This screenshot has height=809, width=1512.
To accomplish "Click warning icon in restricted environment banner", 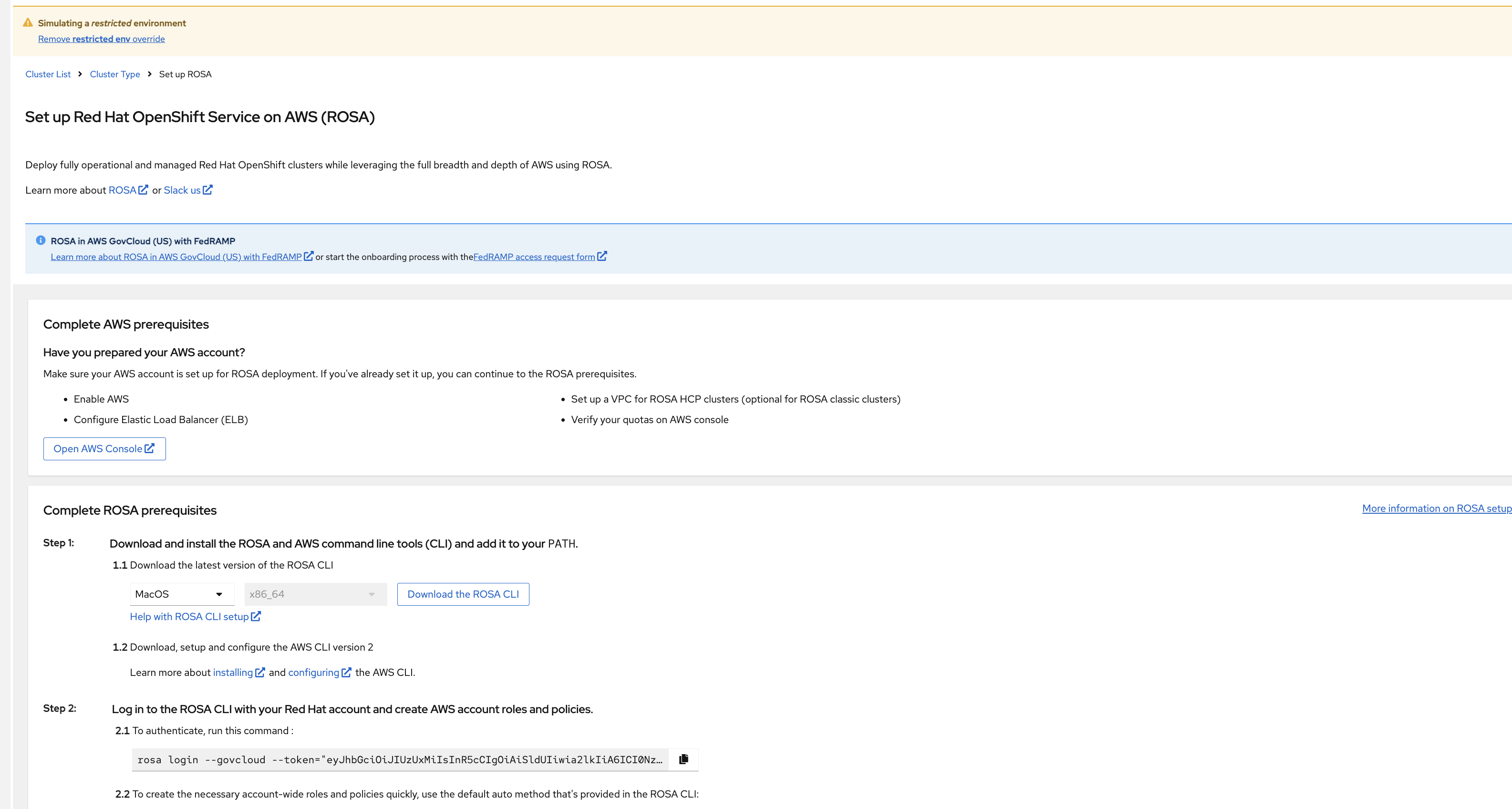I will click(28, 23).
